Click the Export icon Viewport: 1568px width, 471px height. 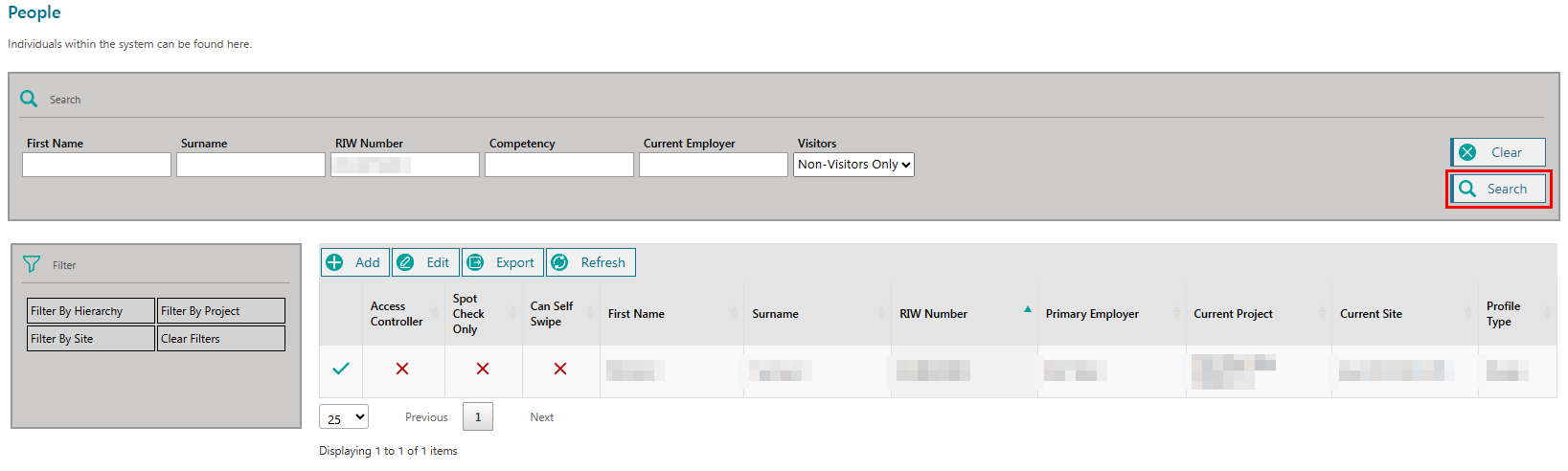pos(475,262)
